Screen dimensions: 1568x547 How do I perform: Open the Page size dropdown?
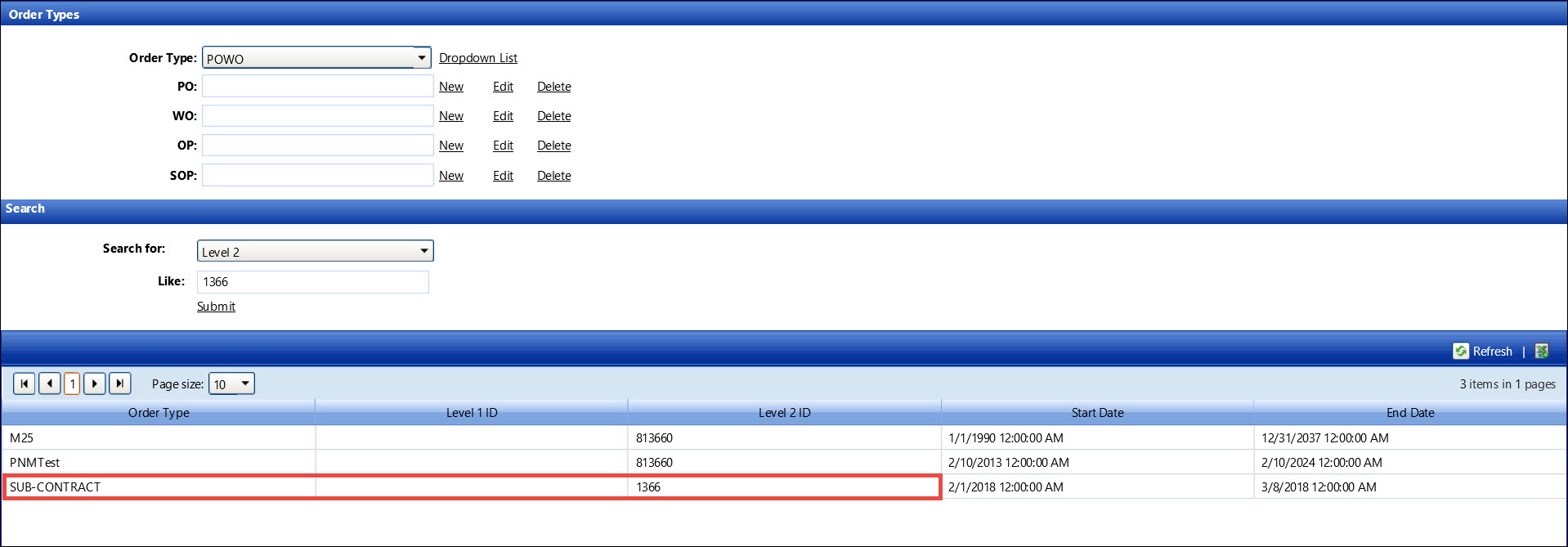(244, 383)
